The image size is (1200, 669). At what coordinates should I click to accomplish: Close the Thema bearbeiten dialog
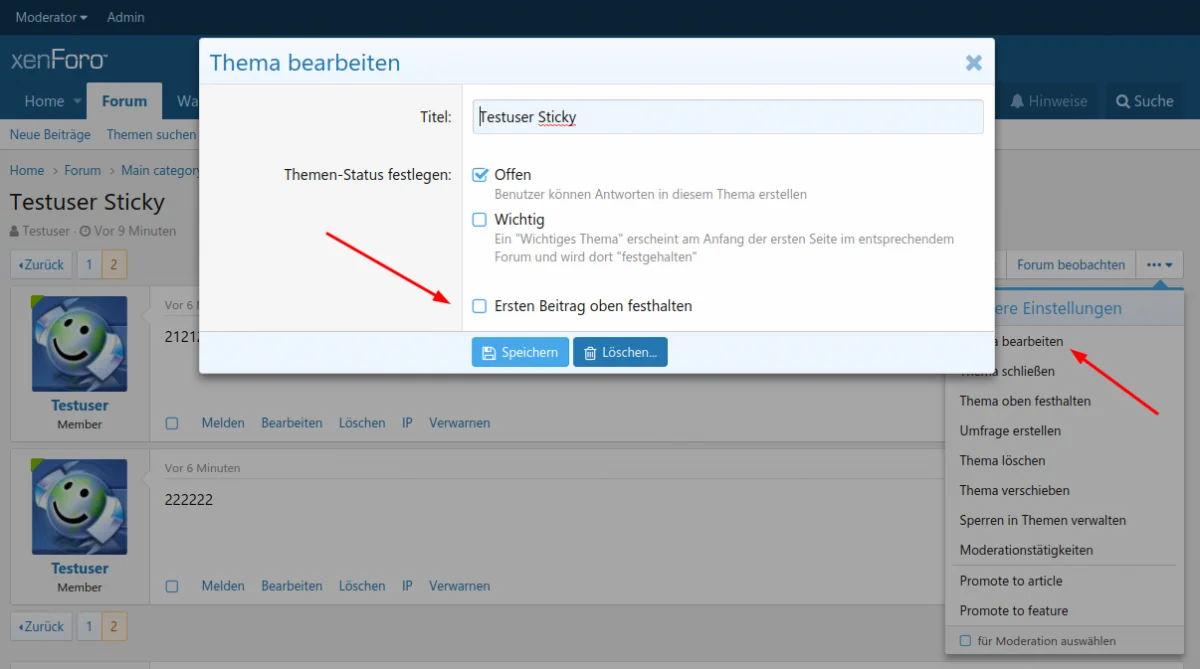point(973,63)
